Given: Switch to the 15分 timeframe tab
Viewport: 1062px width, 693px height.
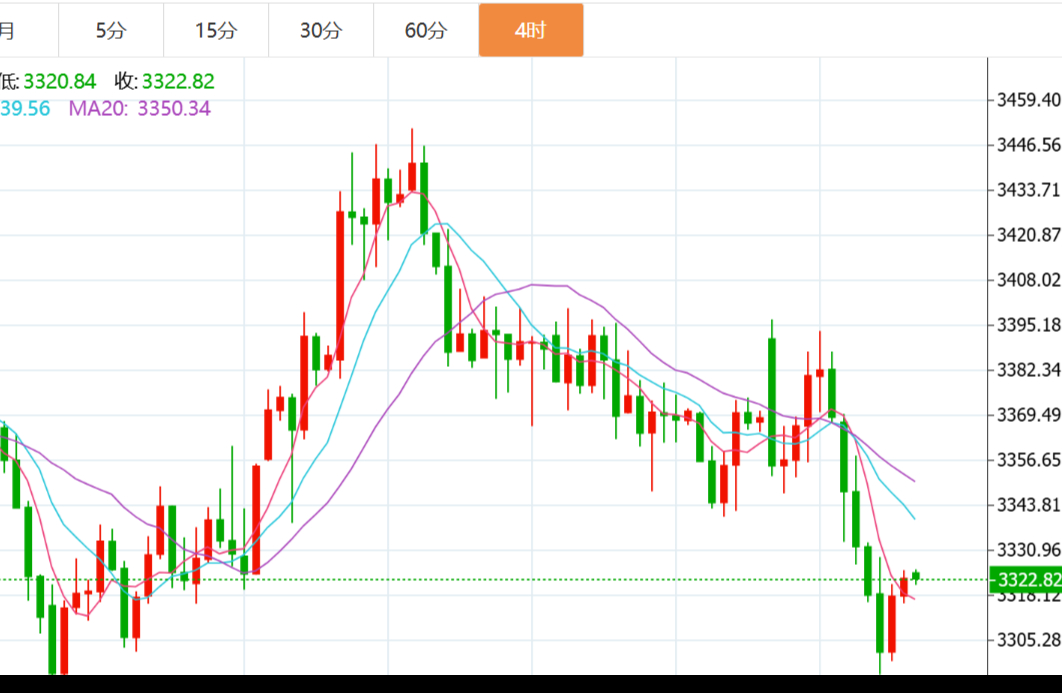Looking at the screenshot, I should coord(216,30).
